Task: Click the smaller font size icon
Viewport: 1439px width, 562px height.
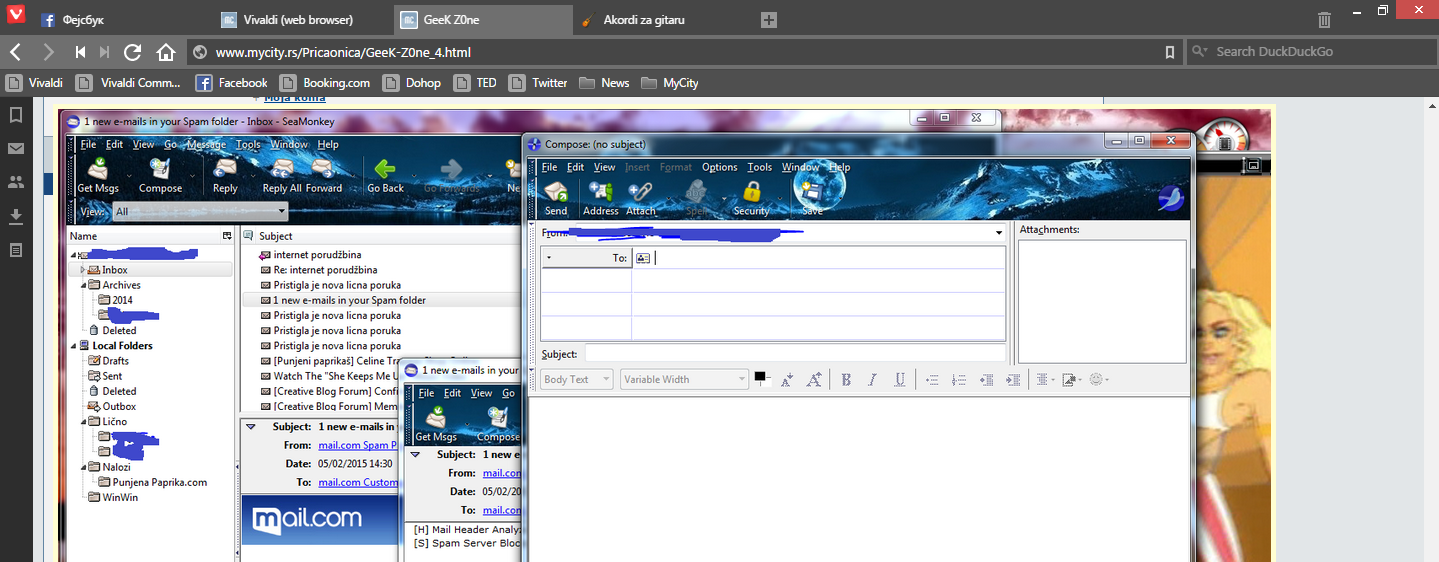Action: tap(787, 379)
